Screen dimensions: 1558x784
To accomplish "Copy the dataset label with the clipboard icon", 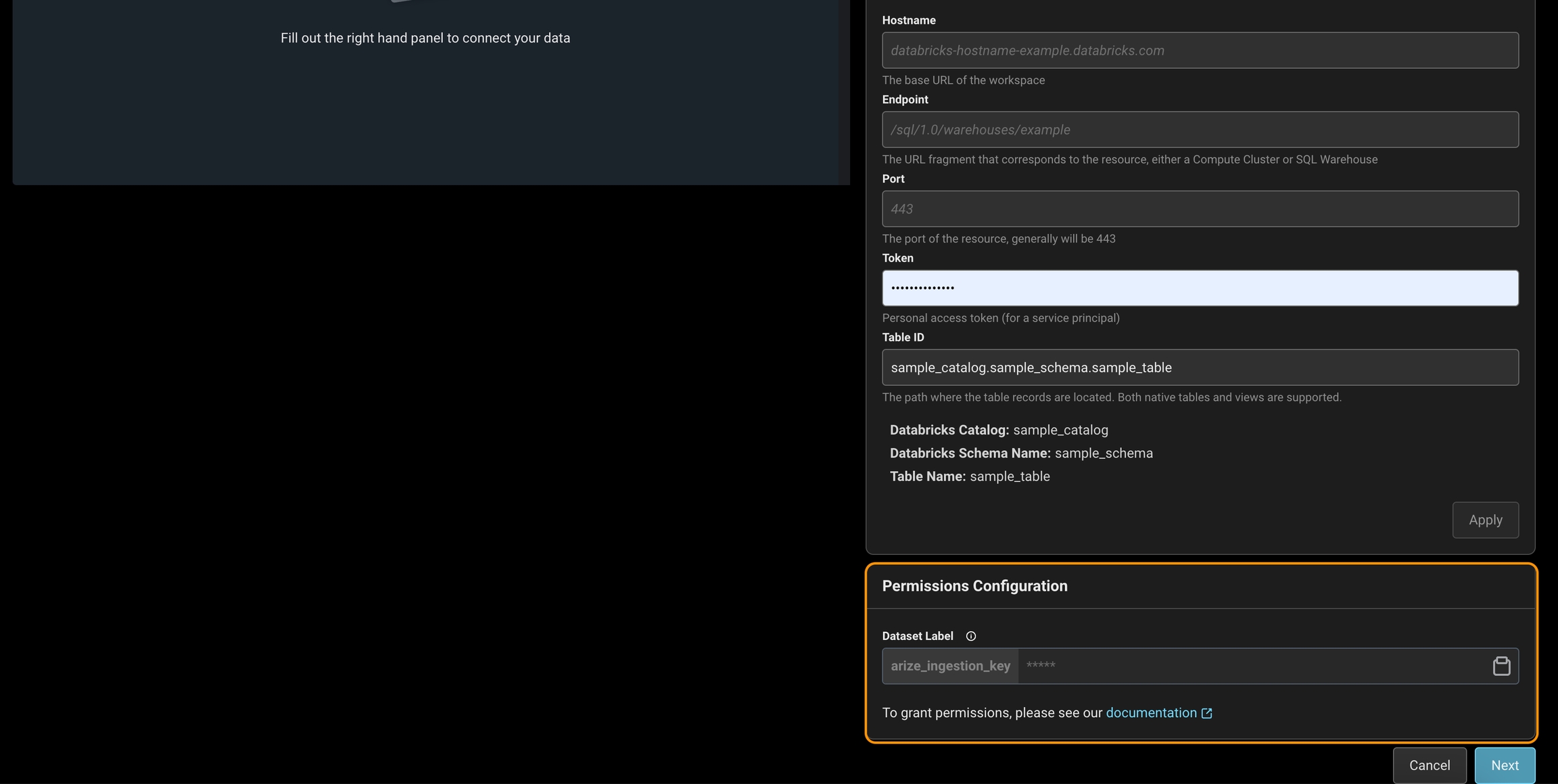I will [x=1501, y=666].
